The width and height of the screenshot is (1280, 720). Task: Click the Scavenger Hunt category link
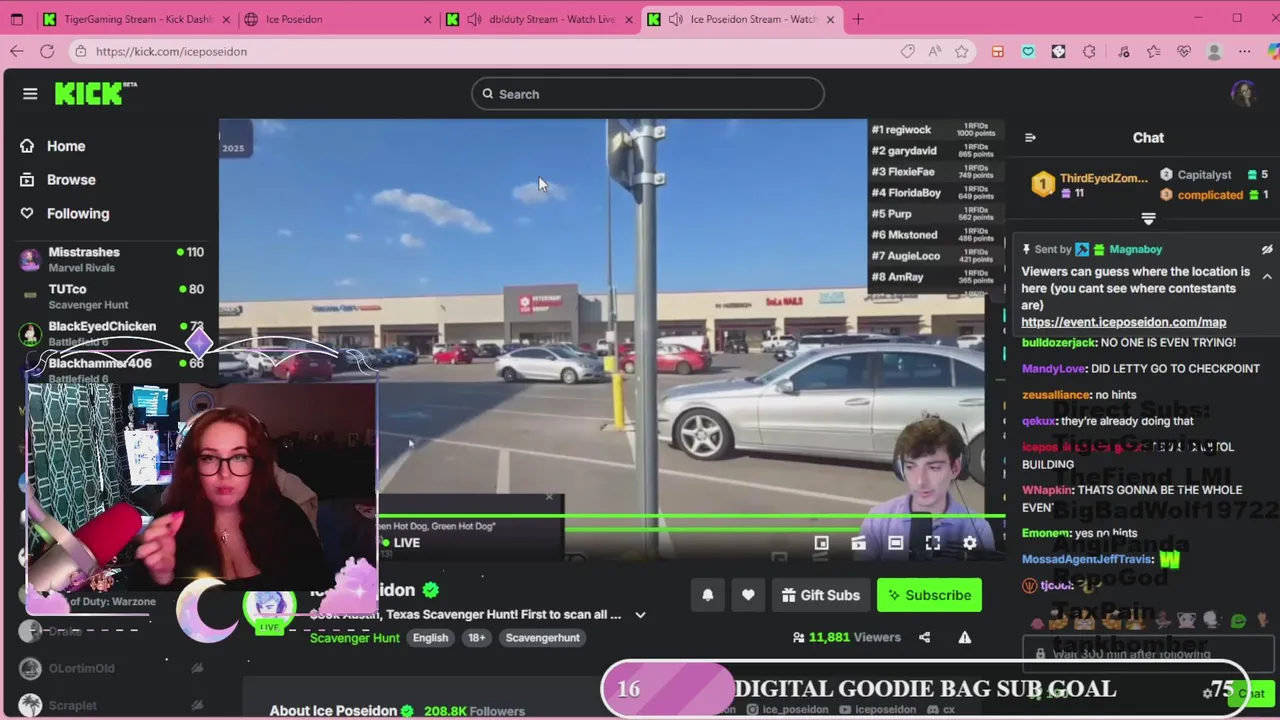click(354, 638)
